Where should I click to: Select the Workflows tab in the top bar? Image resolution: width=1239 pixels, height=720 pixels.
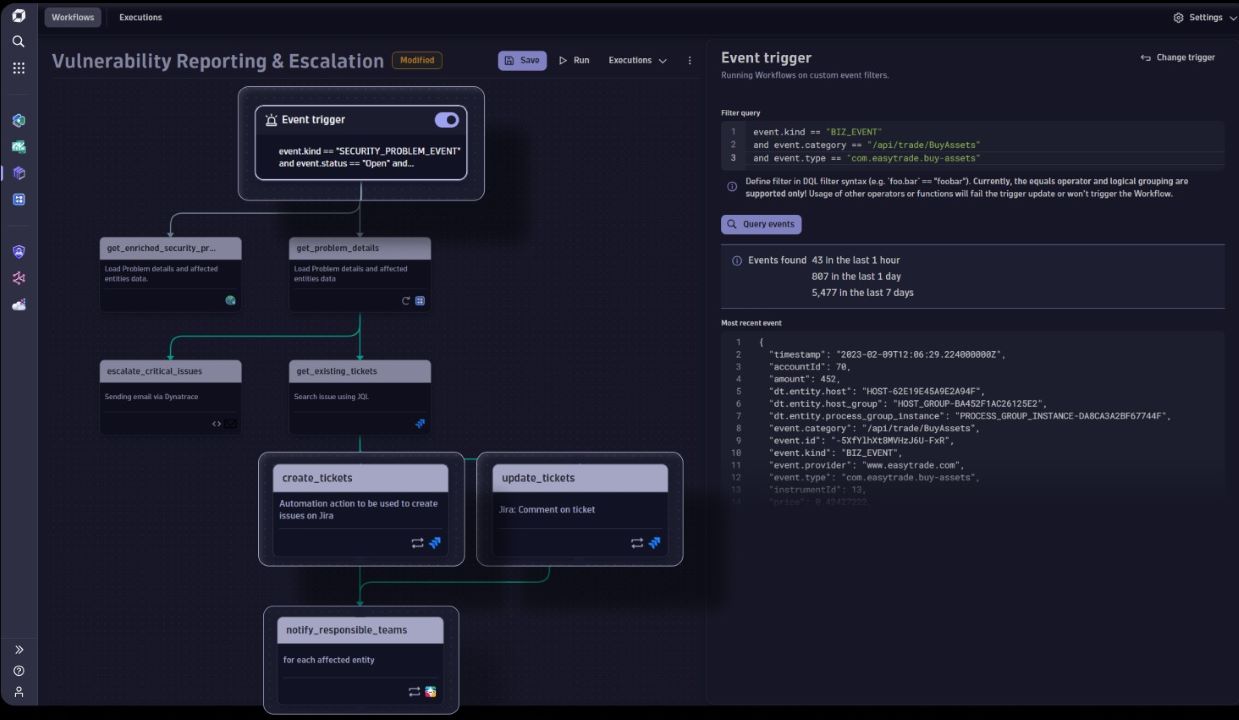(x=72, y=17)
